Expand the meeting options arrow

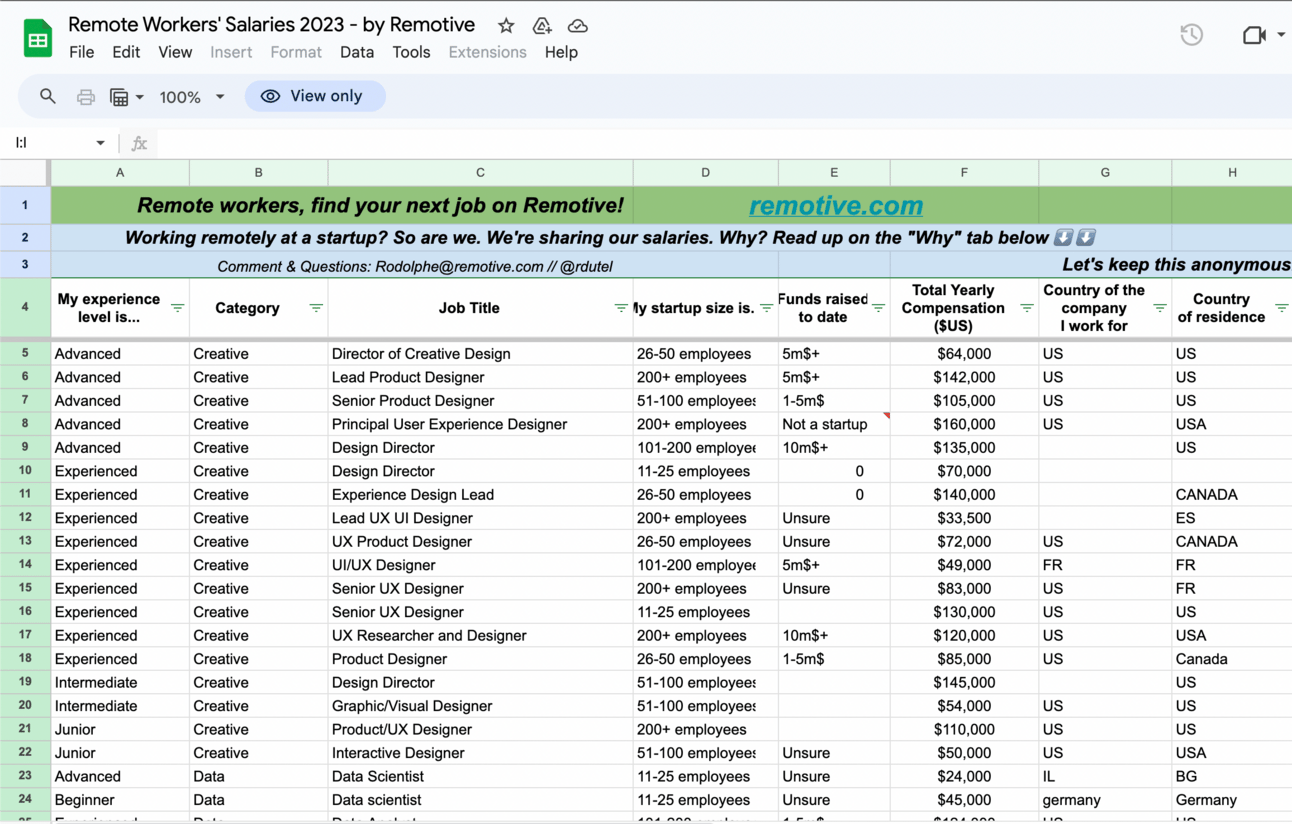(1281, 35)
